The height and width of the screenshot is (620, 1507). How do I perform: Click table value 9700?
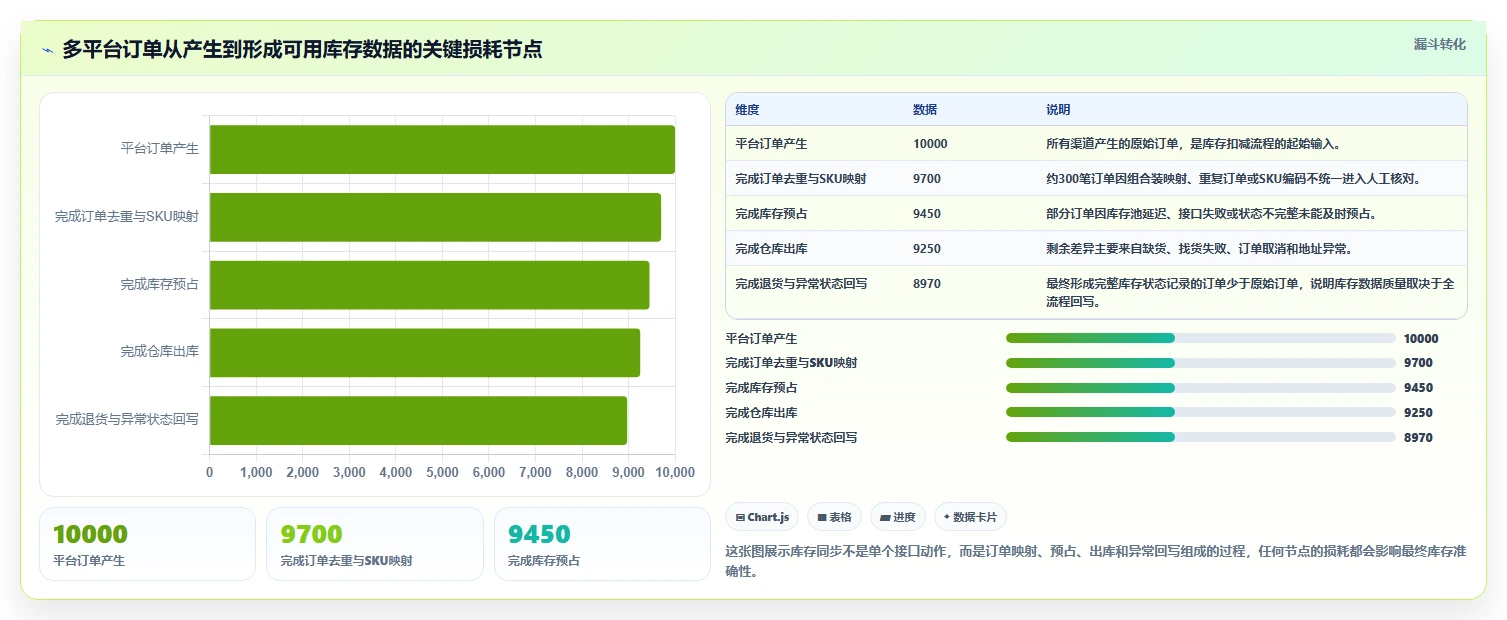[927, 179]
